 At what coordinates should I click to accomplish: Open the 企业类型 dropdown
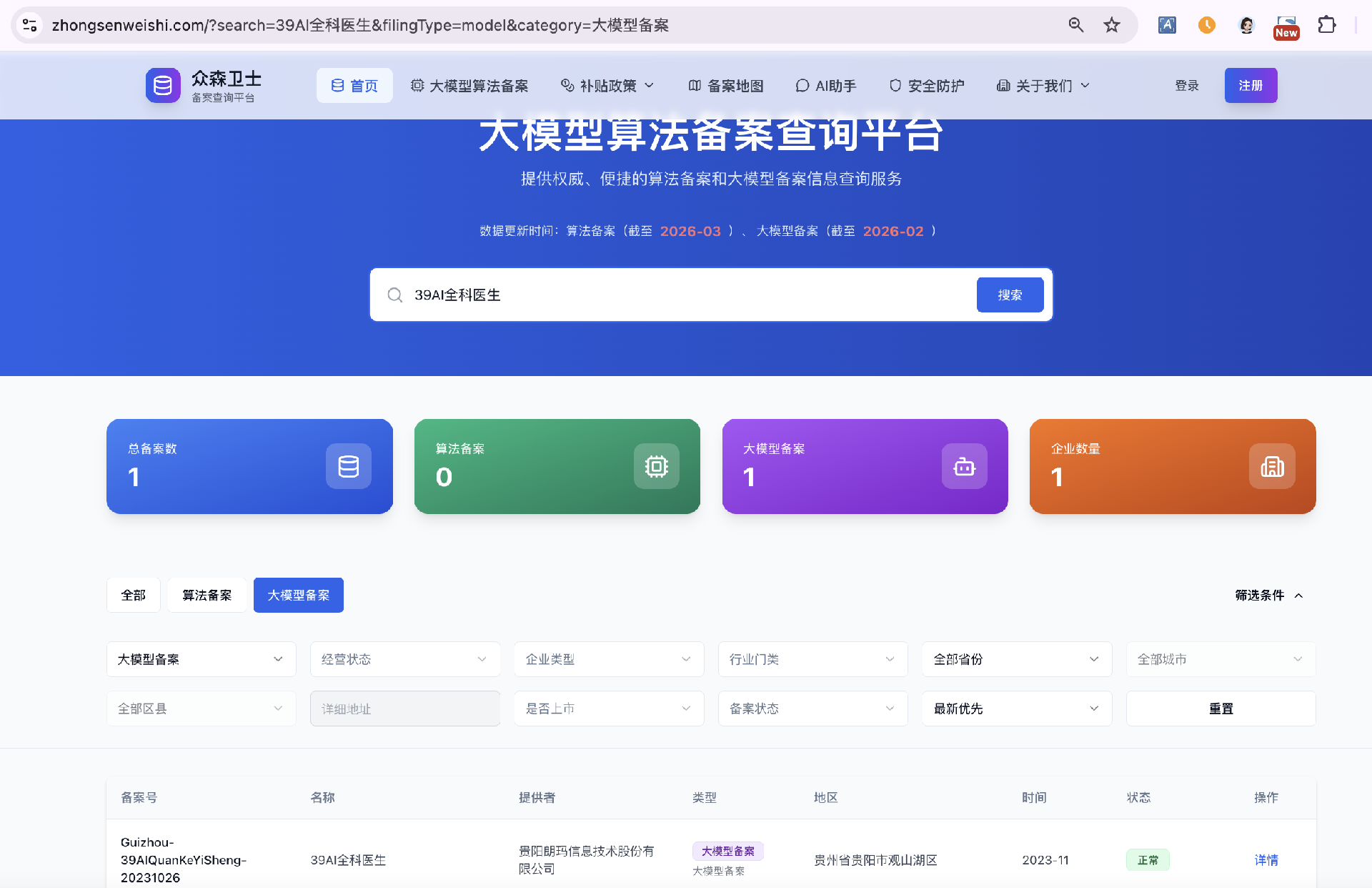pos(609,659)
